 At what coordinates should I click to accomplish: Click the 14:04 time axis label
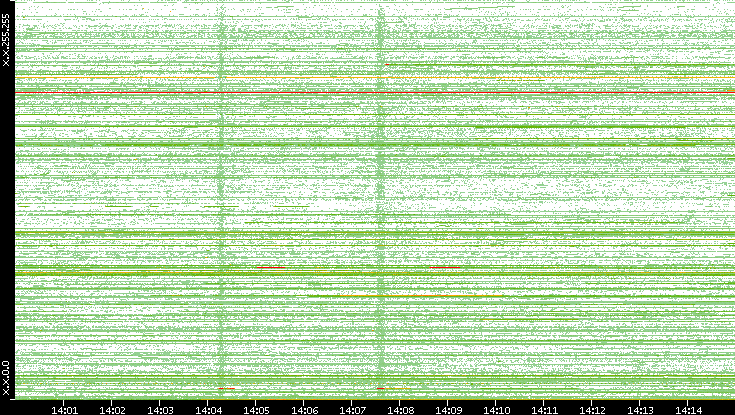tap(208, 410)
